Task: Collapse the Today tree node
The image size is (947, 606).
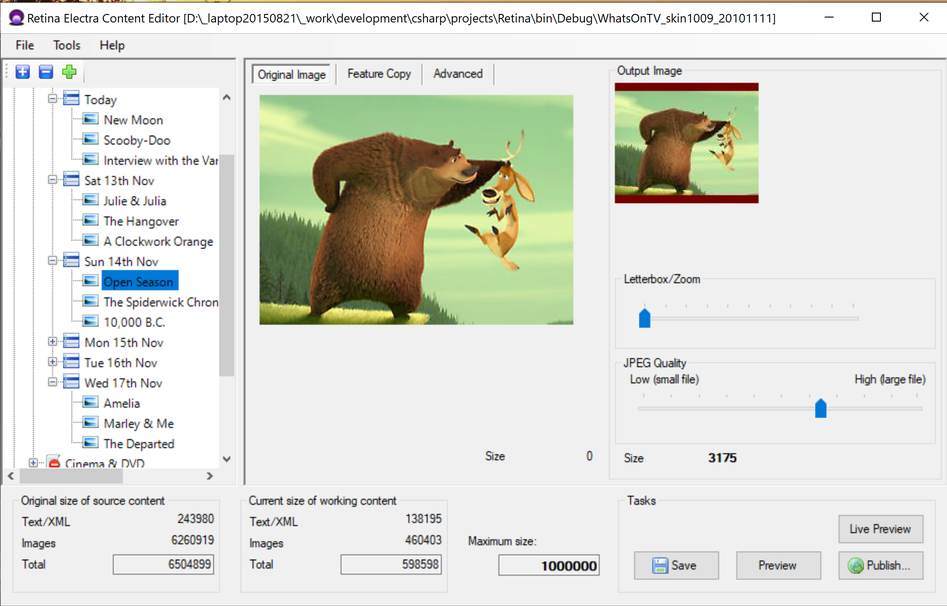Action: (53, 100)
